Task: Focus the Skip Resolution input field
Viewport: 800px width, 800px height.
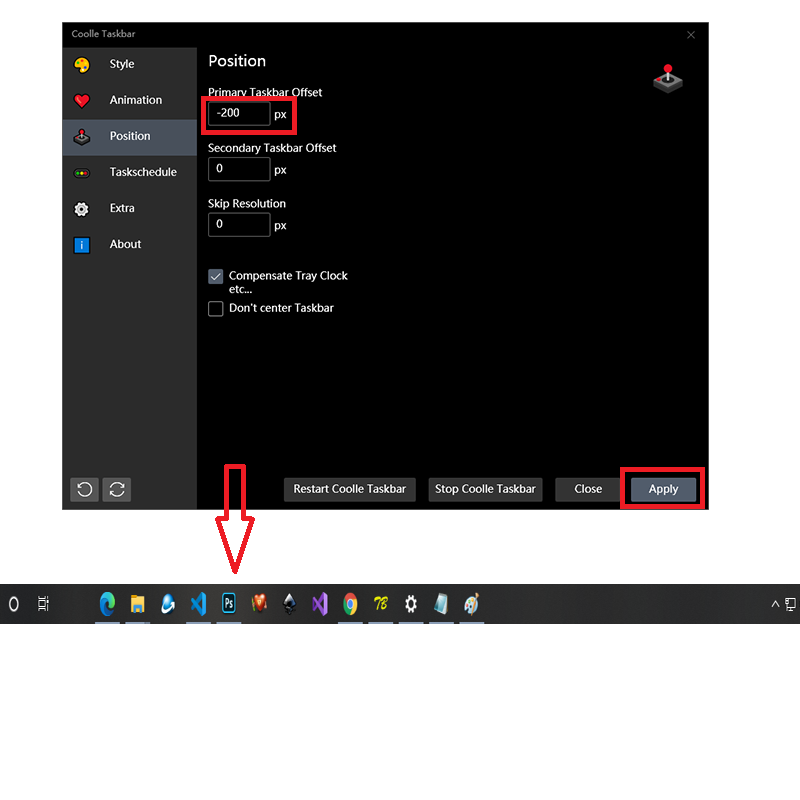Action: coord(239,225)
